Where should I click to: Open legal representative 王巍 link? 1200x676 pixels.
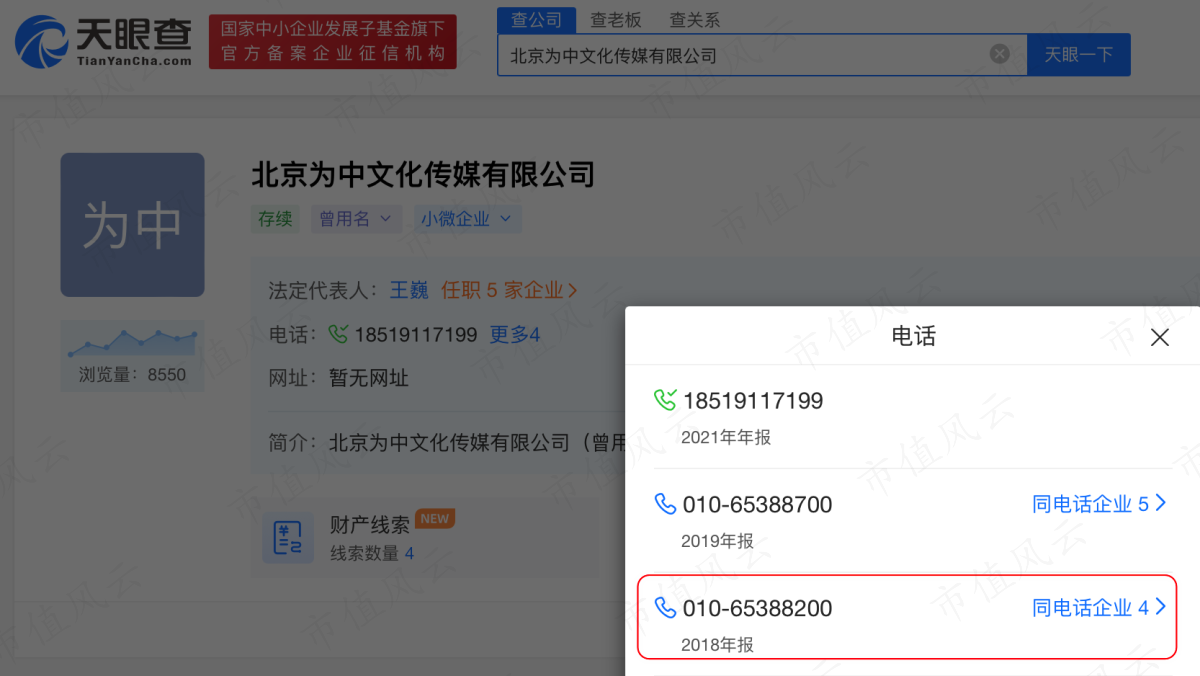[409, 290]
